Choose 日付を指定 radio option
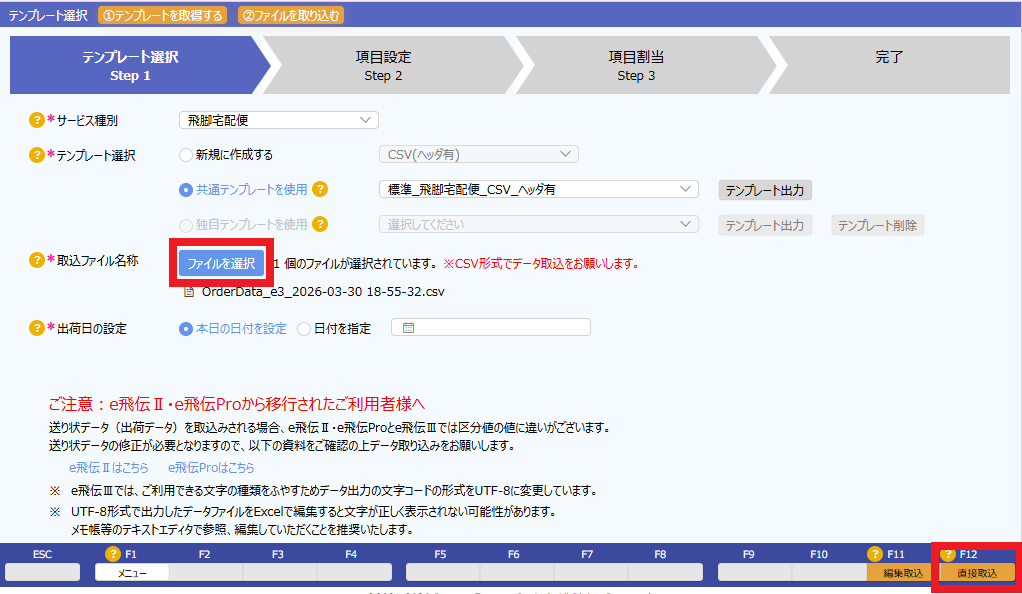This screenshot has height=594, width=1022. pos(304,328)
